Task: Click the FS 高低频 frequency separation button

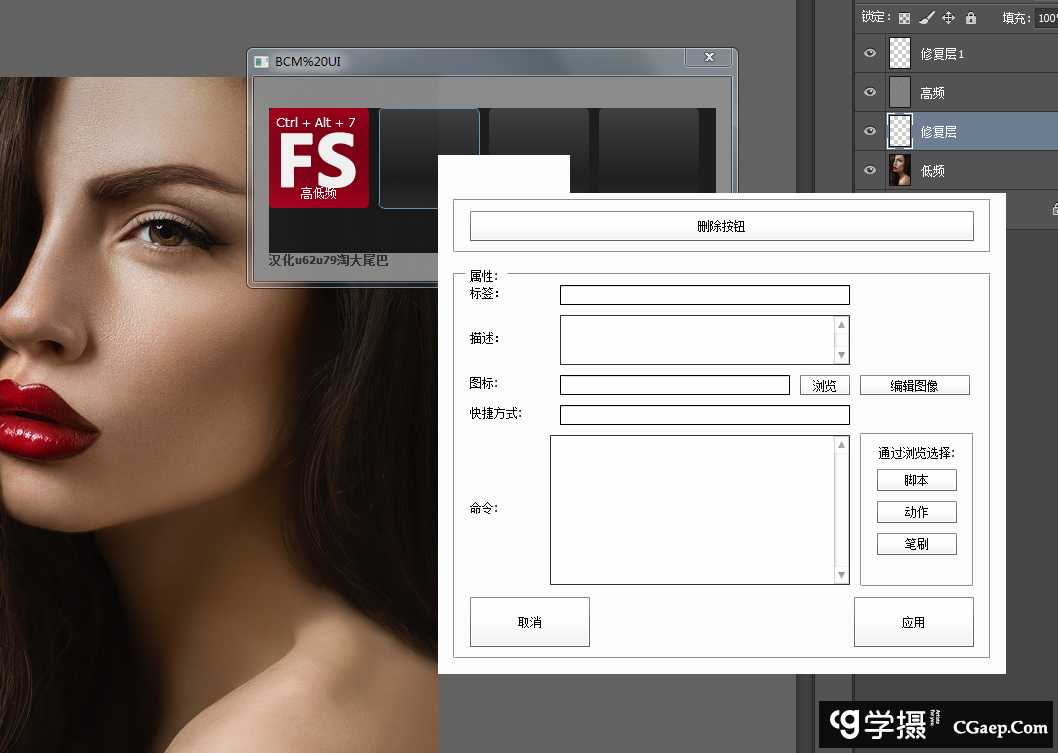Action: (318, 157)
